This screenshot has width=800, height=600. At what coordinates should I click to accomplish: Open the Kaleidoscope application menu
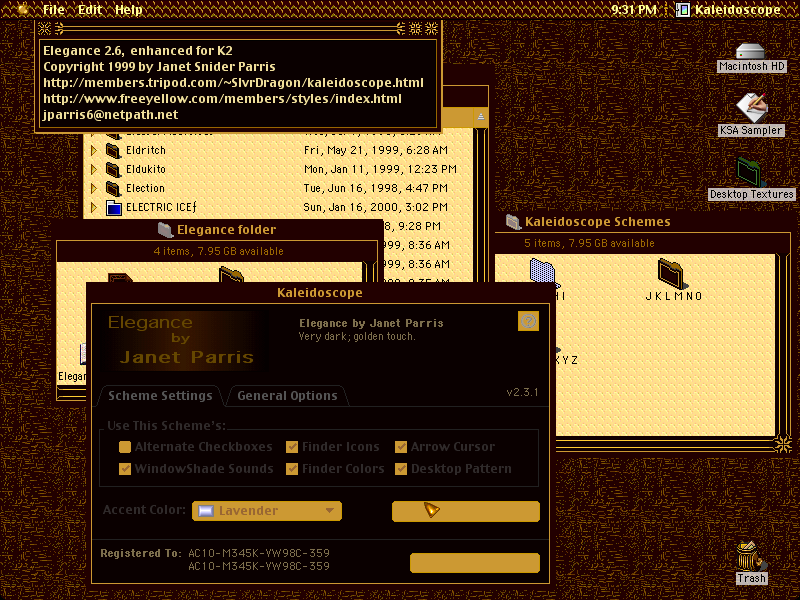(729, 9)
